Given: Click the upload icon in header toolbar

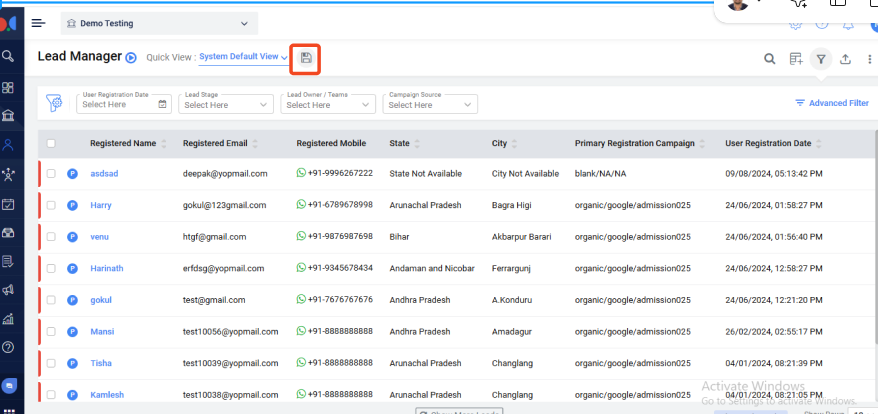Looking at the screenshot, I should point(845,59).
